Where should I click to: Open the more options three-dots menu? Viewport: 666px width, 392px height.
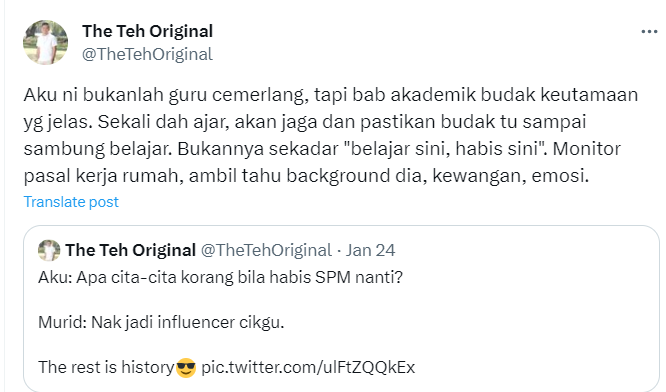click(x=649, y=32)
